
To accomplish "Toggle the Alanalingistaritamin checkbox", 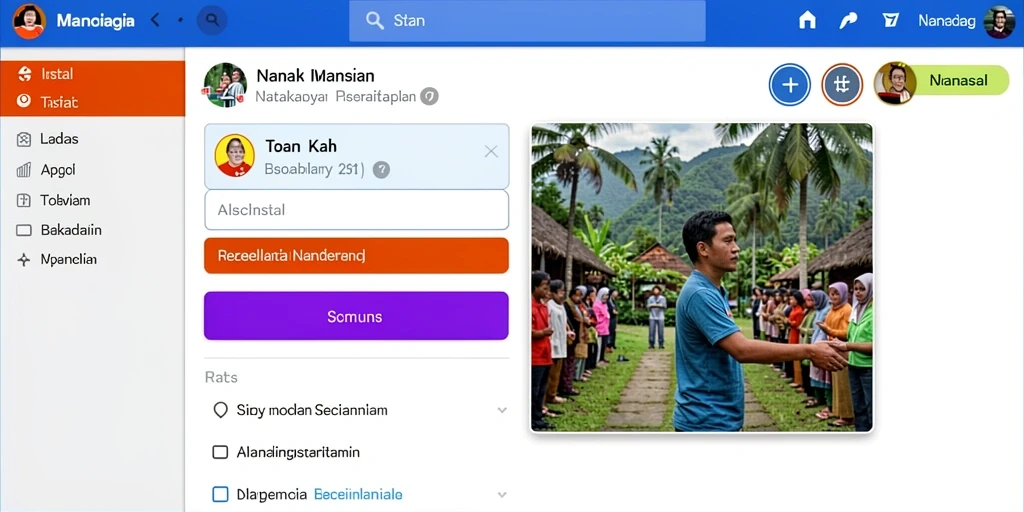I will click(221, 452).
